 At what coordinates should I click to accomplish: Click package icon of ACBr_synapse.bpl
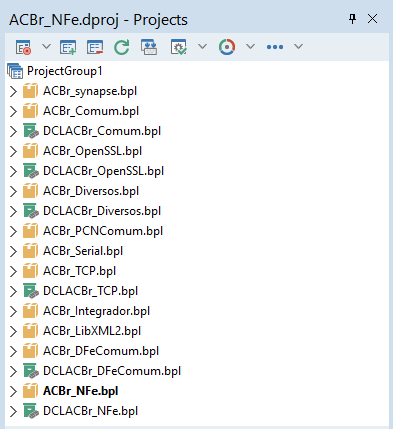30,91
